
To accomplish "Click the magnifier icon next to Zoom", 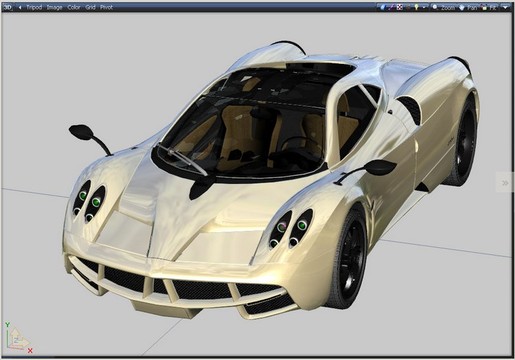I will click(x=435, y=7).
